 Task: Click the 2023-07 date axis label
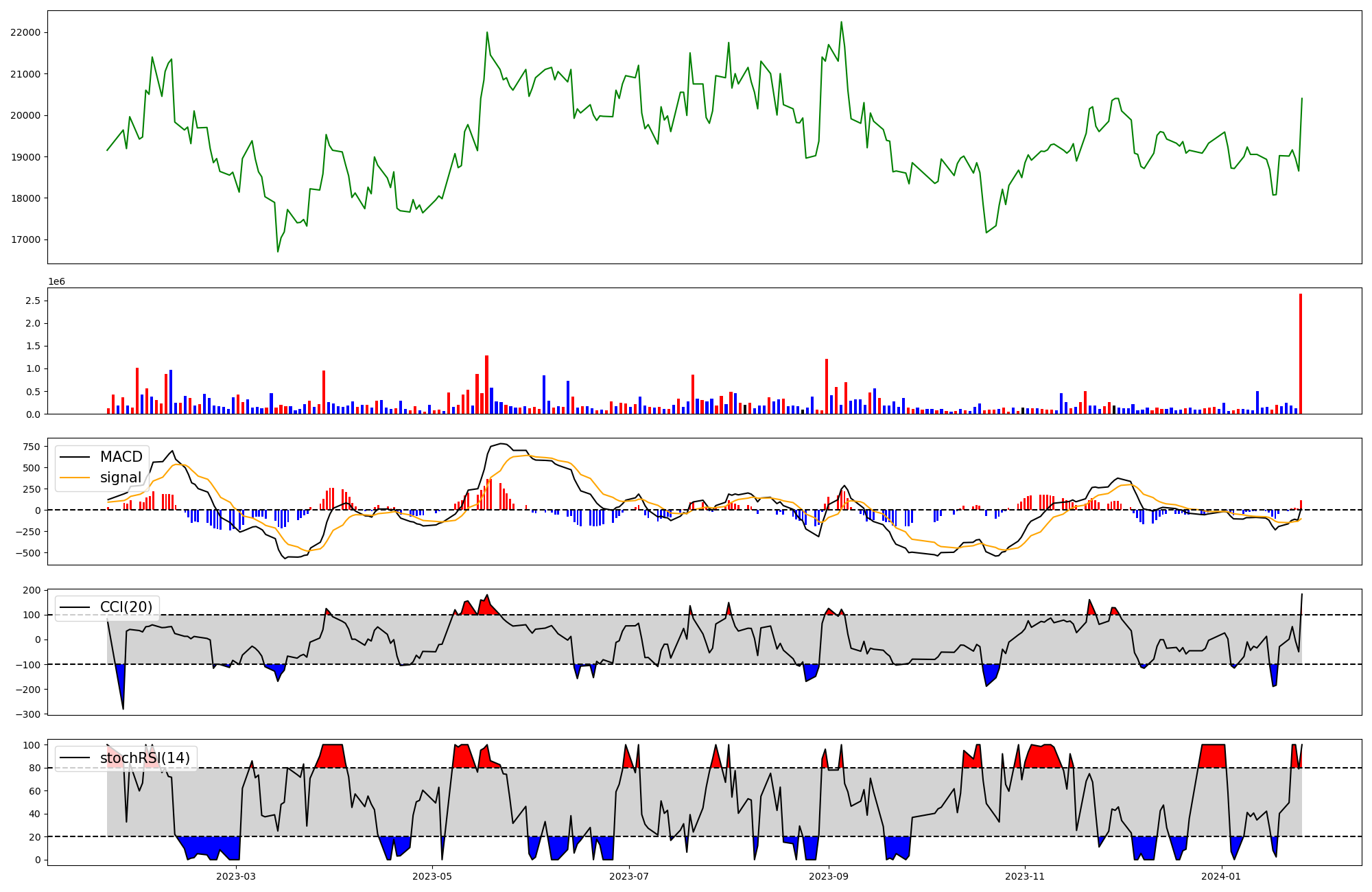pyautogui.click(x=629, y=876)
